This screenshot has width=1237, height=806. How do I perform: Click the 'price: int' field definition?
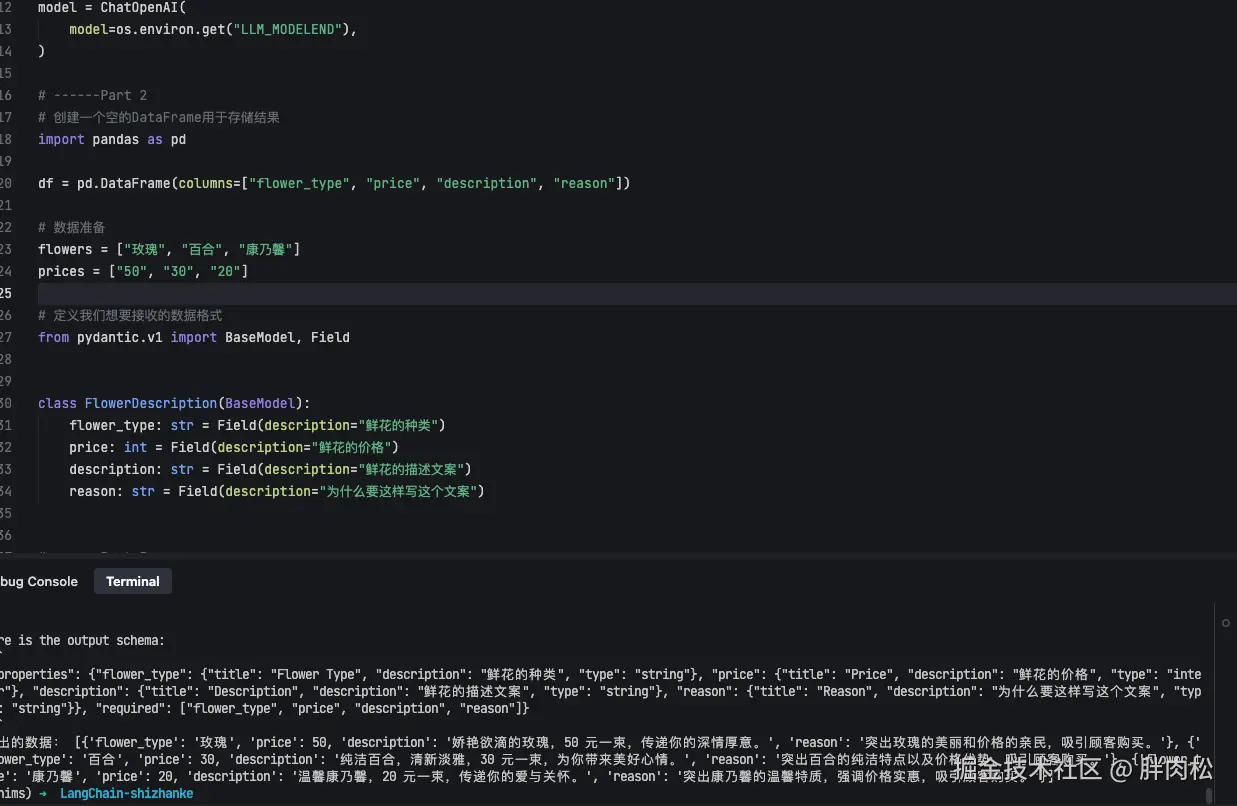pos(108,447)
